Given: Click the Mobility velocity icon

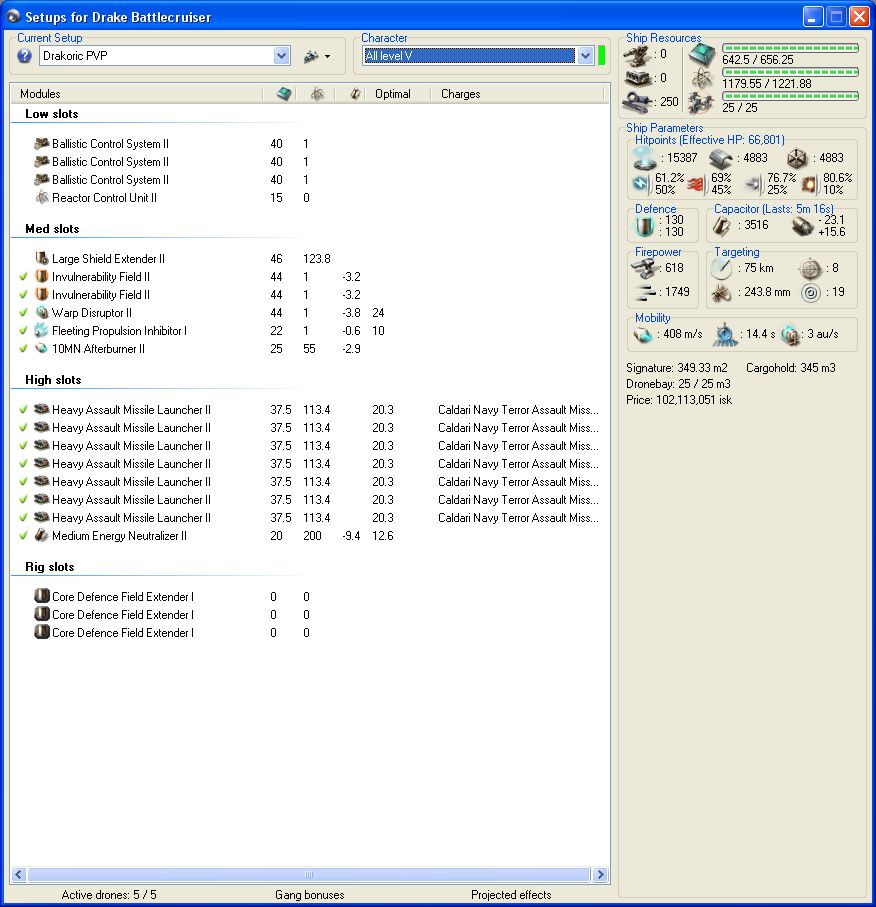Looking at the screenshot, I should 643,334.
